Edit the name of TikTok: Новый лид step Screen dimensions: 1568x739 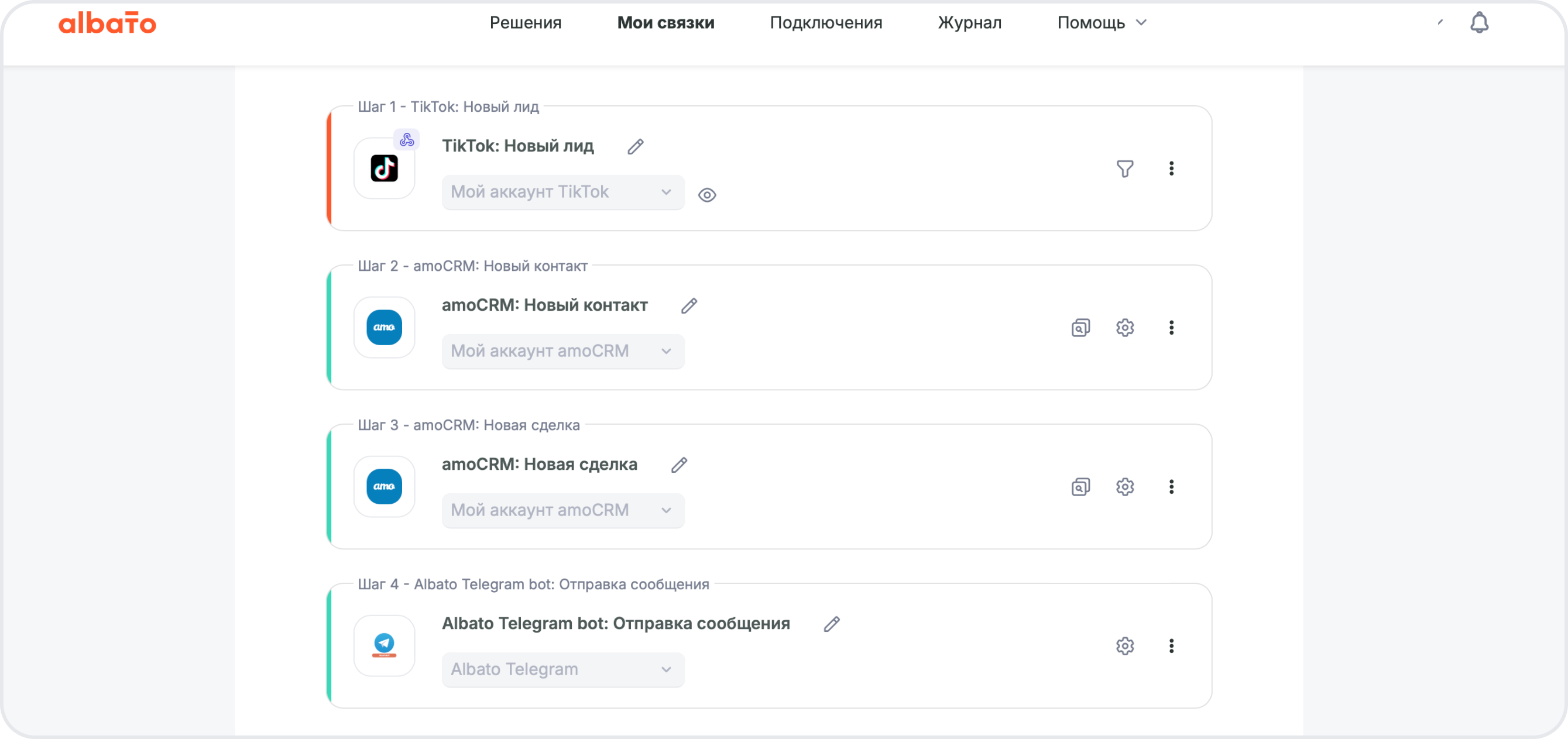pyautogui.click(x=636, y=147)
